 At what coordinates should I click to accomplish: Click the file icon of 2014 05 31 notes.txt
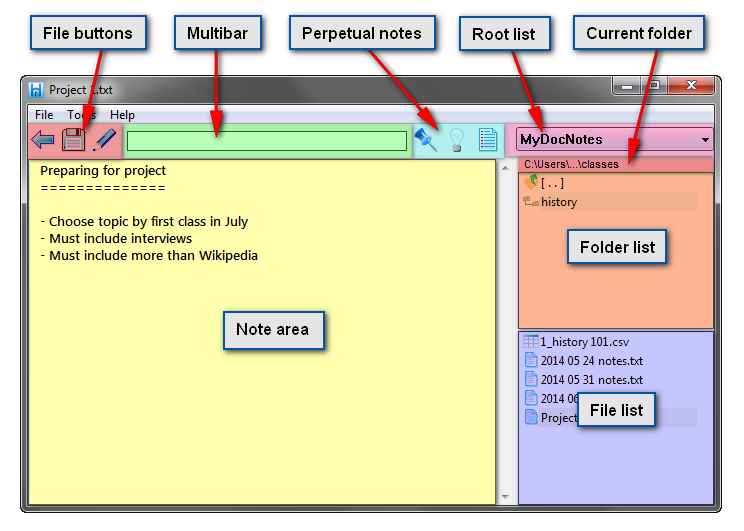531,379
